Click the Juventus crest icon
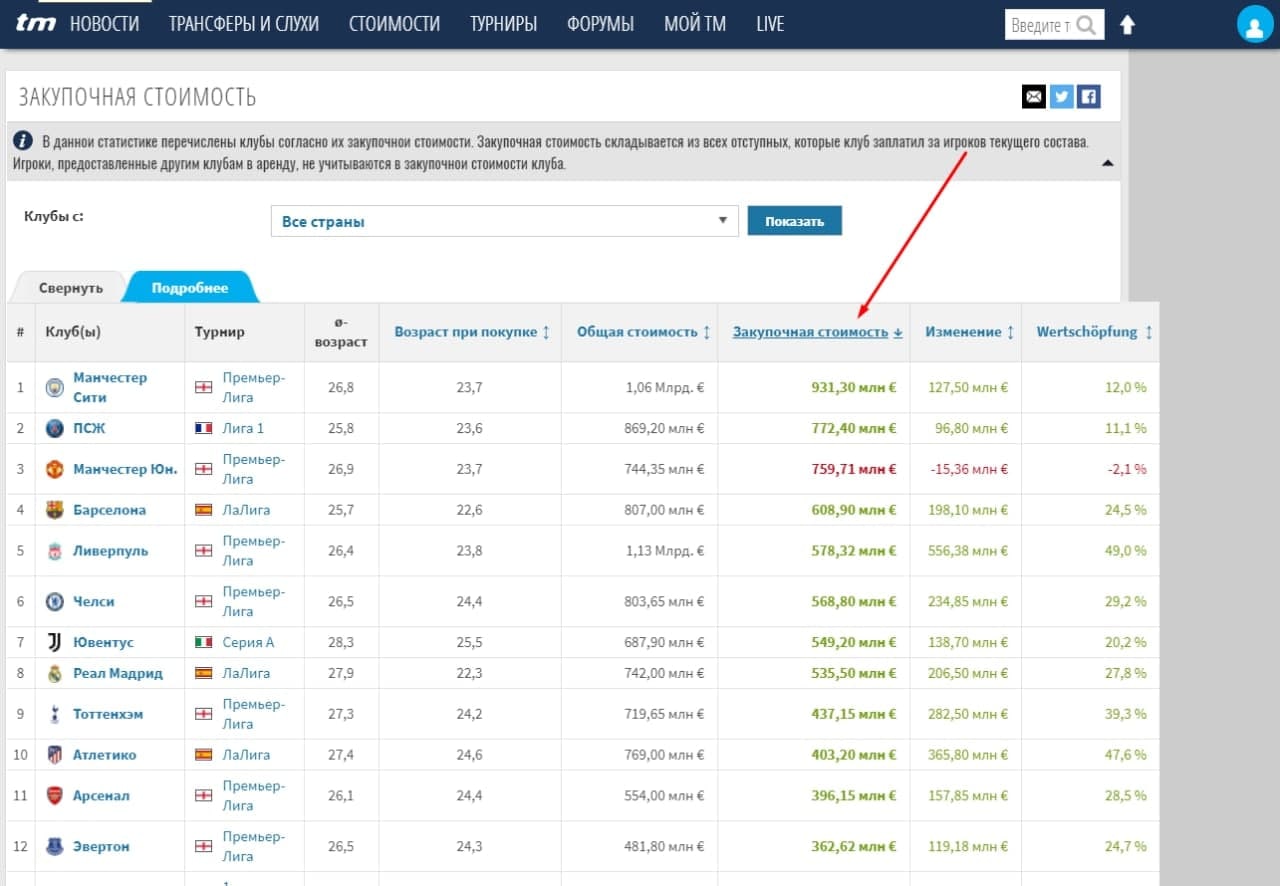1280x886 pixels. (54, 642)
